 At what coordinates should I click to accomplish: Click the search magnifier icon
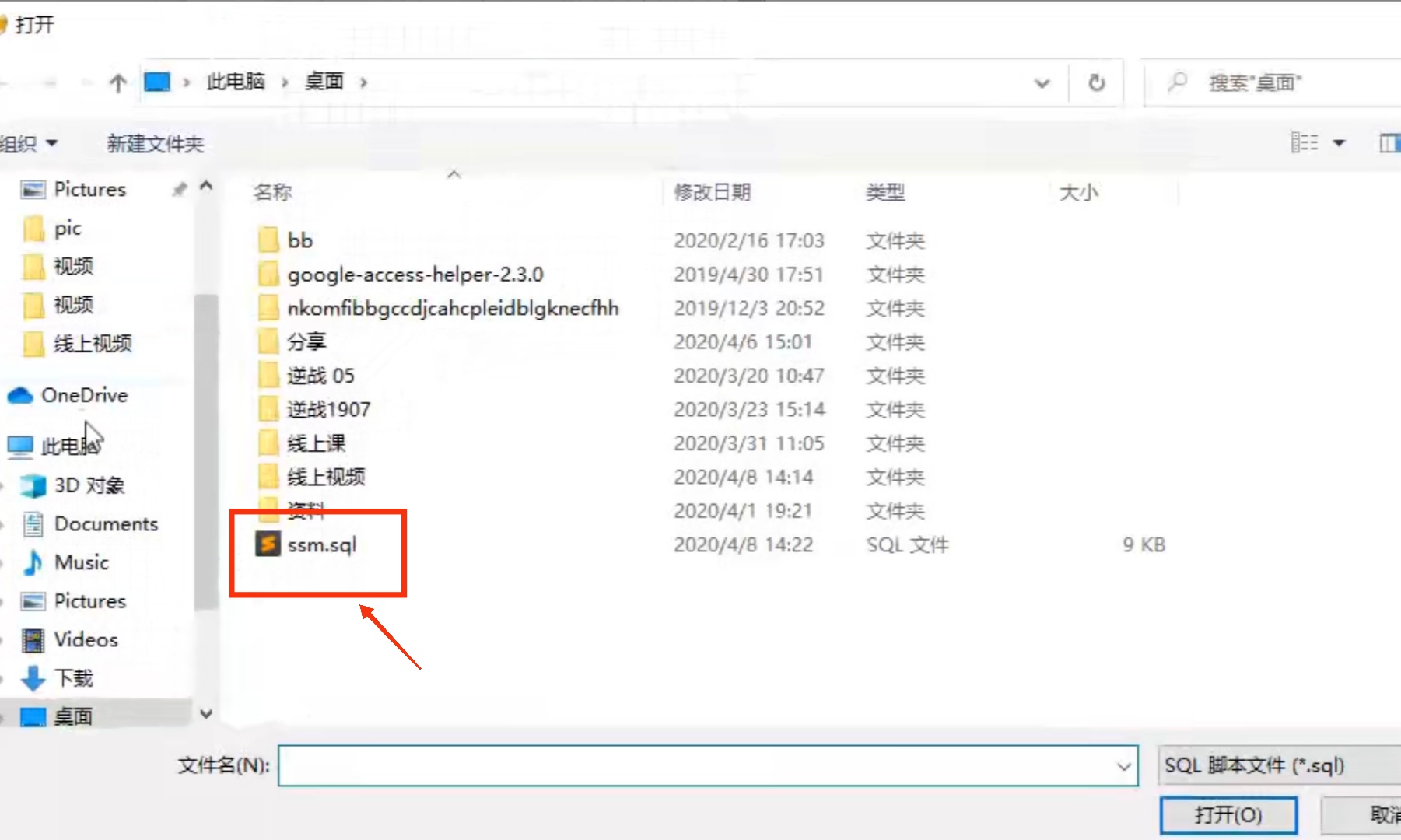pos(1178,82)
